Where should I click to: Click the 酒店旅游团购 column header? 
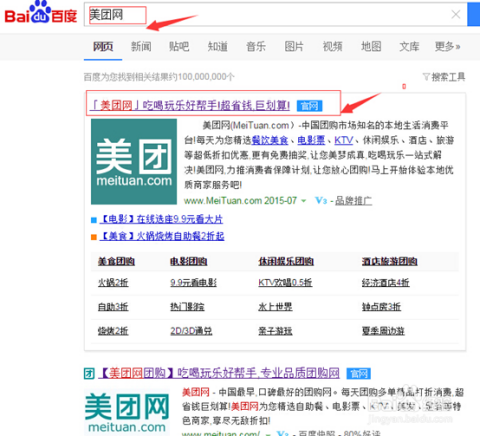[x=390, y=261]
